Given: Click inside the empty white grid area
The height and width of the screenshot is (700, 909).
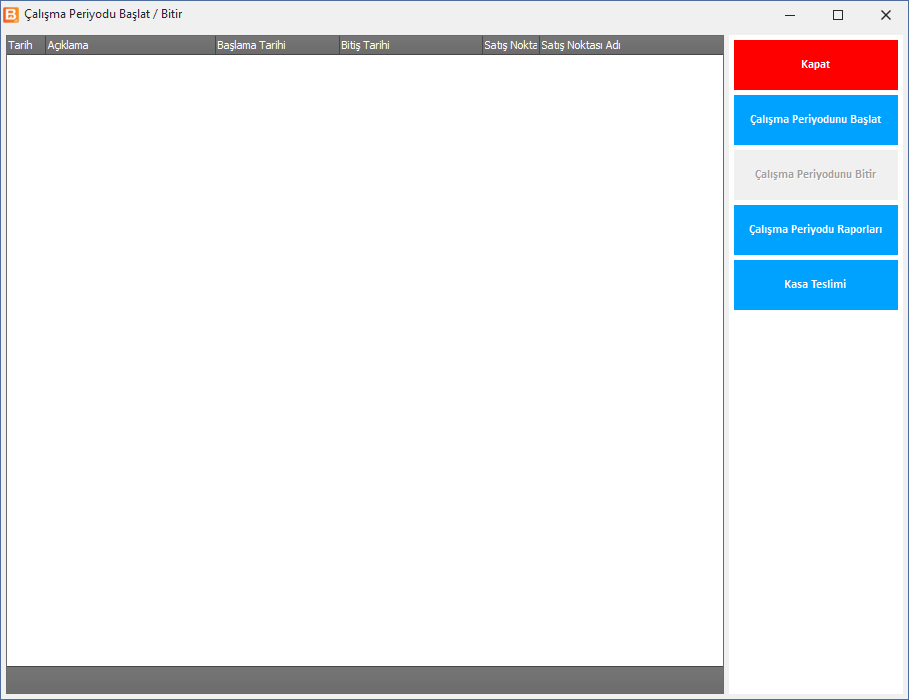Looking at the screenshot, I should tap(365, 360).
